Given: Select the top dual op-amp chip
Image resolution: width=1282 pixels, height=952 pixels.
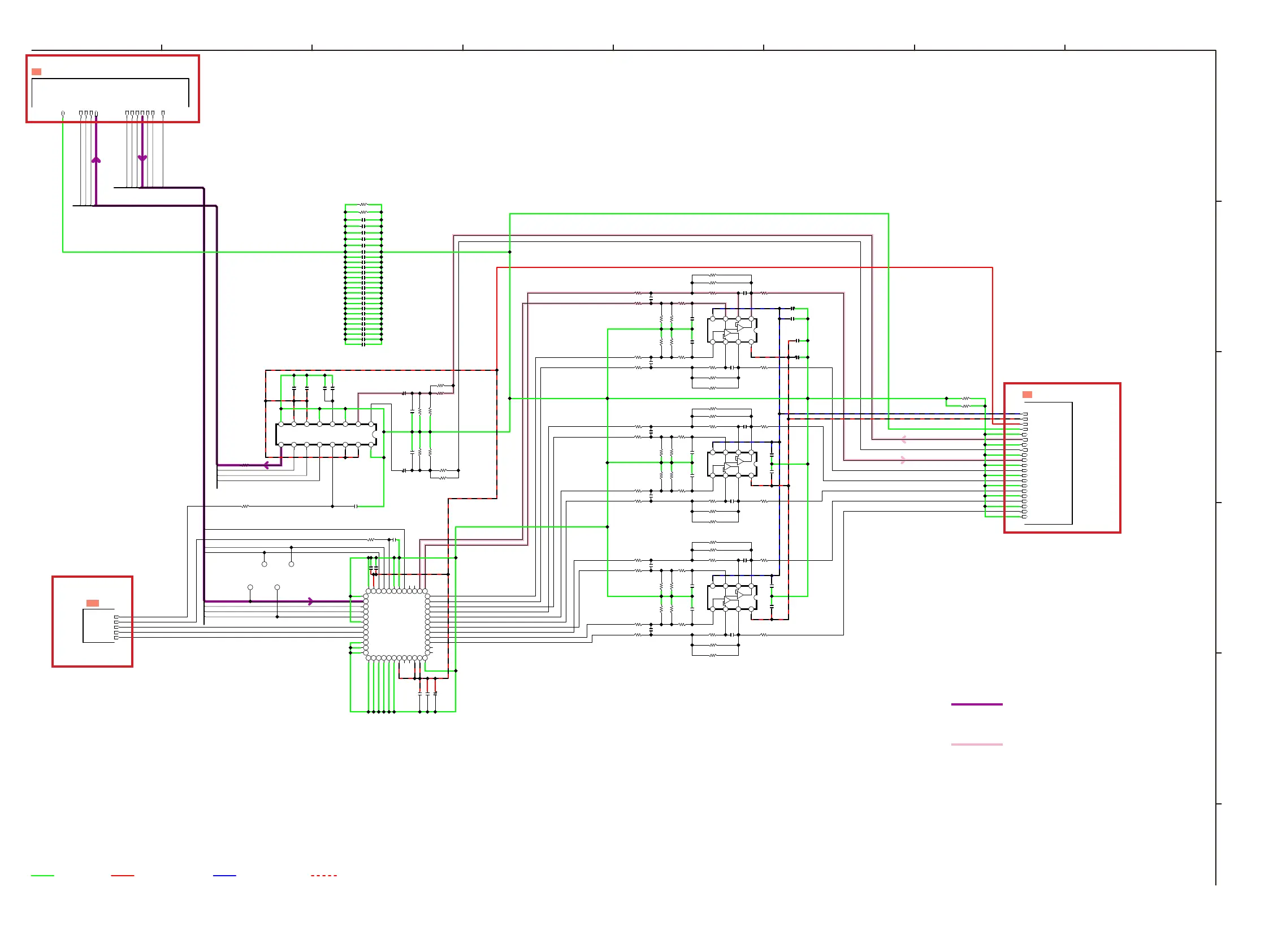Looking at the screenshot, I should 732,330.
